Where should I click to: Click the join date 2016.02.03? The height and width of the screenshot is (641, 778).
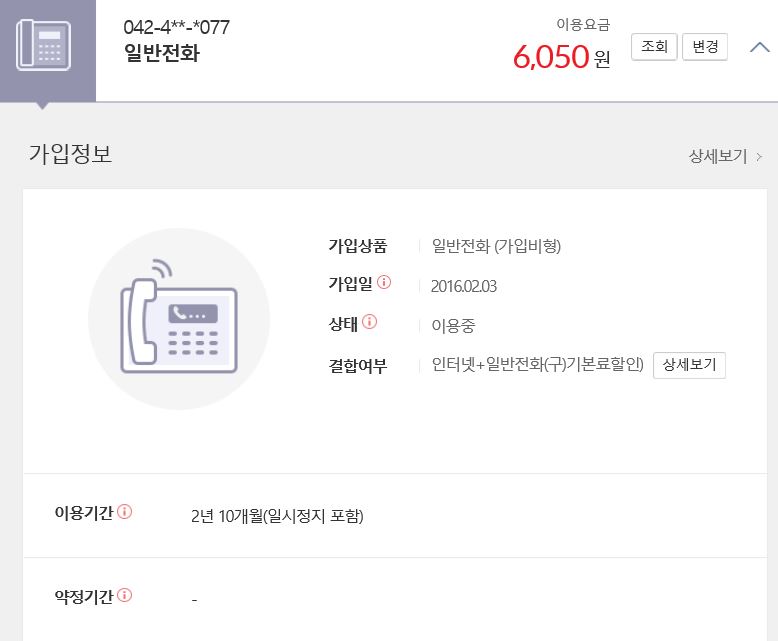(x=464, y=286)
